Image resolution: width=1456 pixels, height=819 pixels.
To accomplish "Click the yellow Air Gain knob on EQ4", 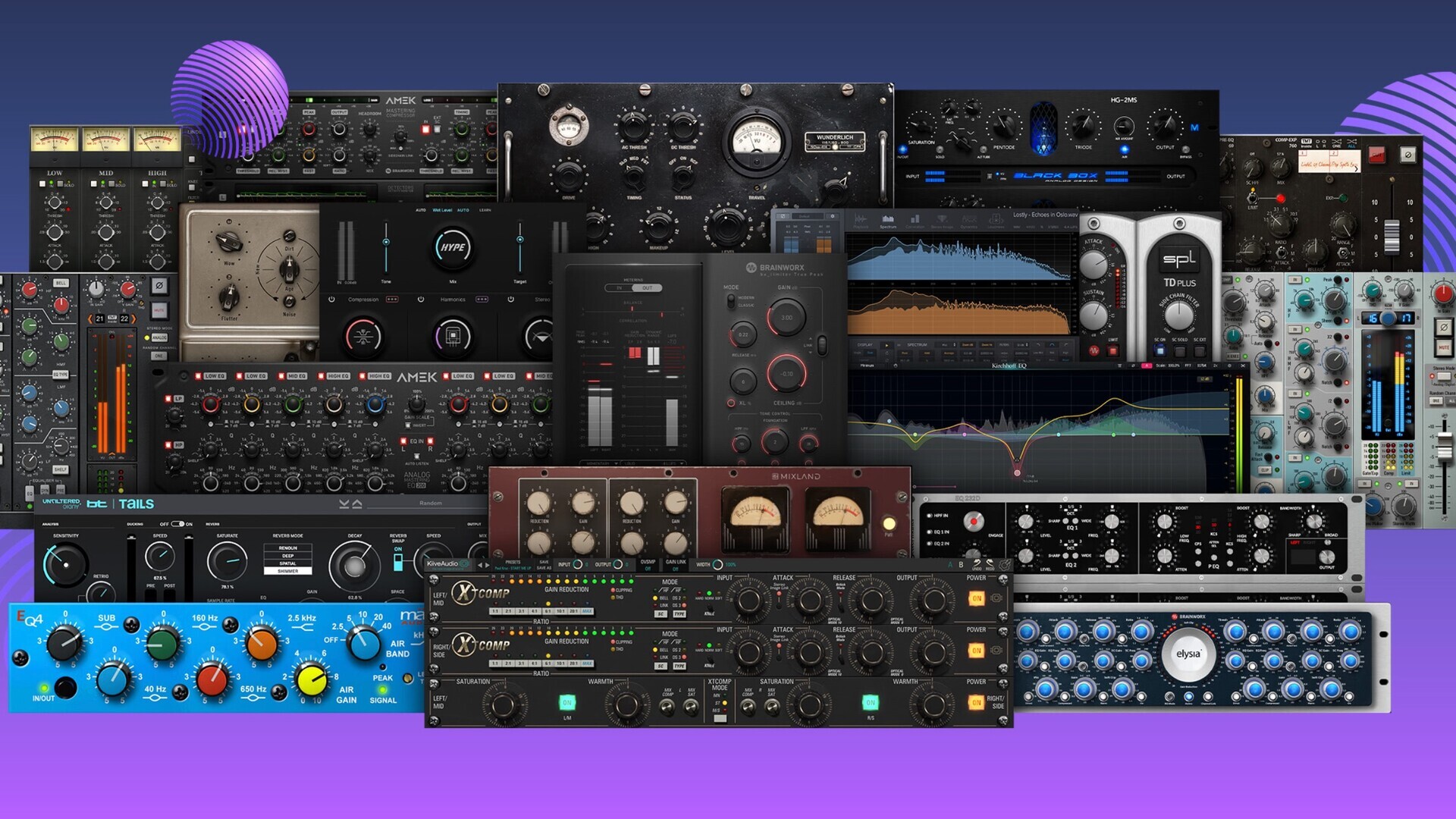I will (x=311, y=680).
